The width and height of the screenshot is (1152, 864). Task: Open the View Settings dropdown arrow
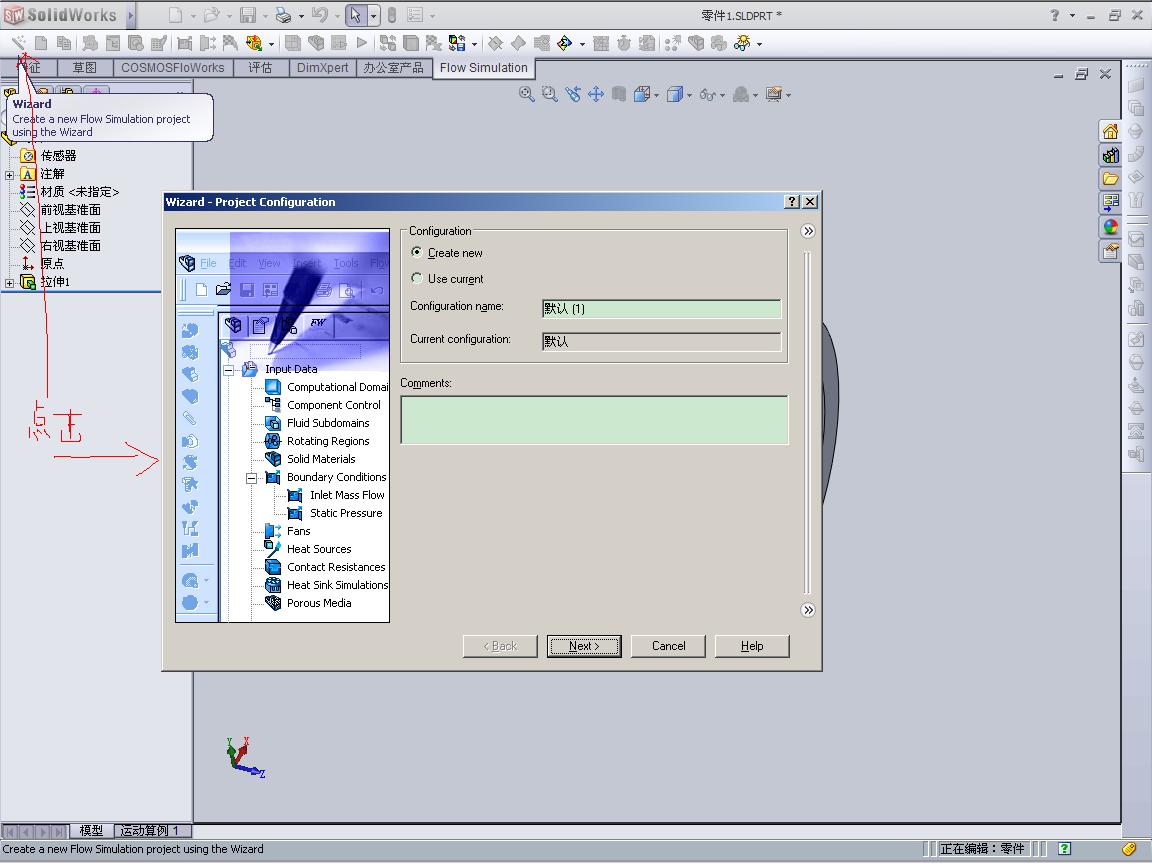tap(788, 95)
